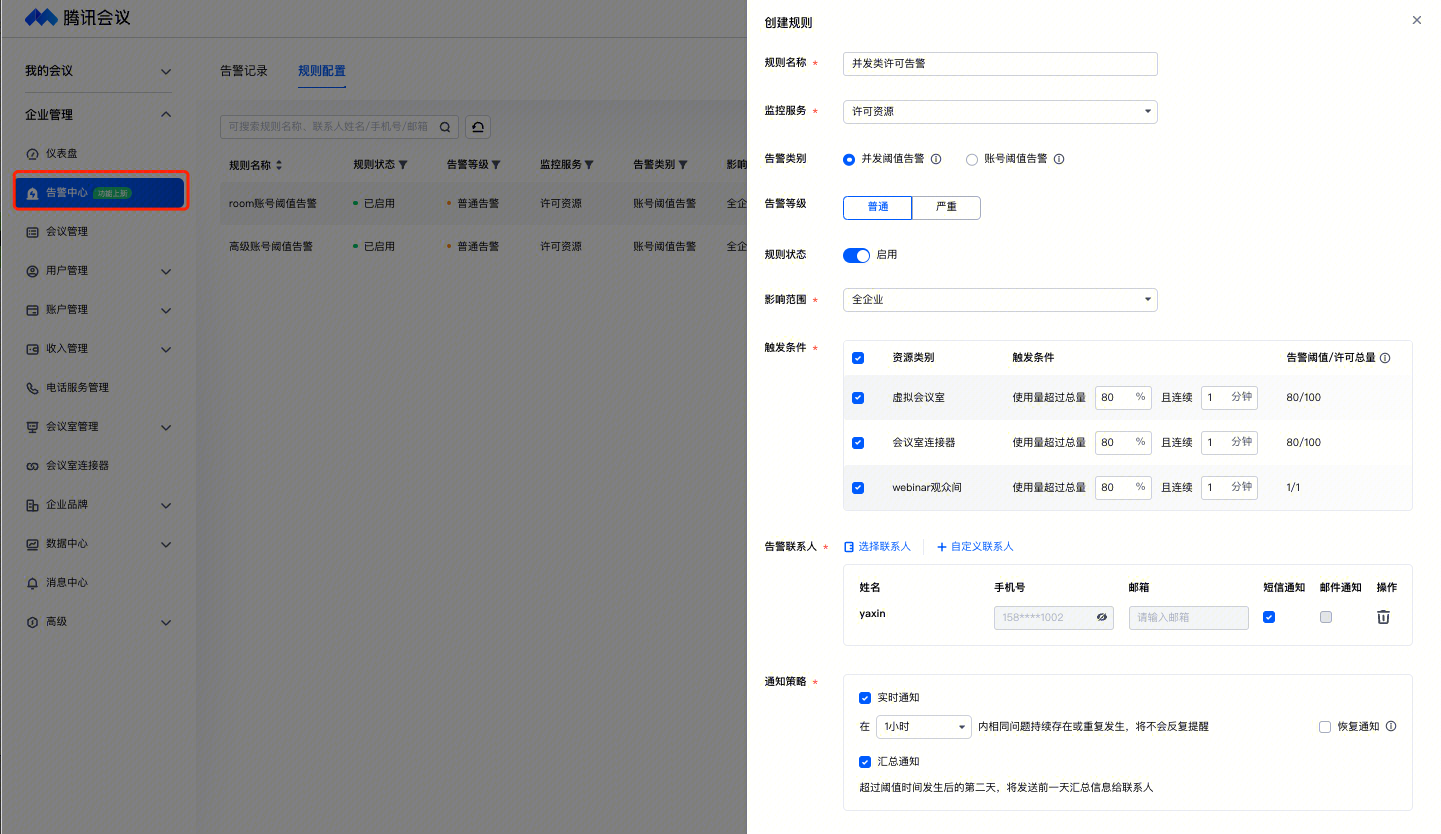Uncheck the 会议室连接器 resource checkbox in trigger table

(858, 443)
